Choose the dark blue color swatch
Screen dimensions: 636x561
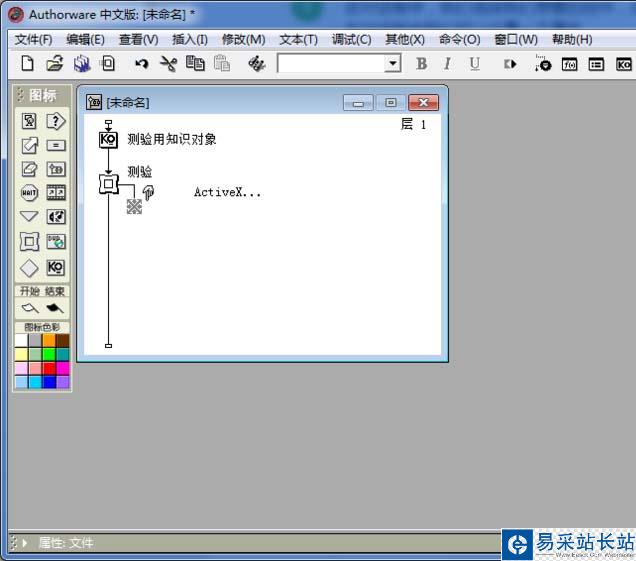49,382
